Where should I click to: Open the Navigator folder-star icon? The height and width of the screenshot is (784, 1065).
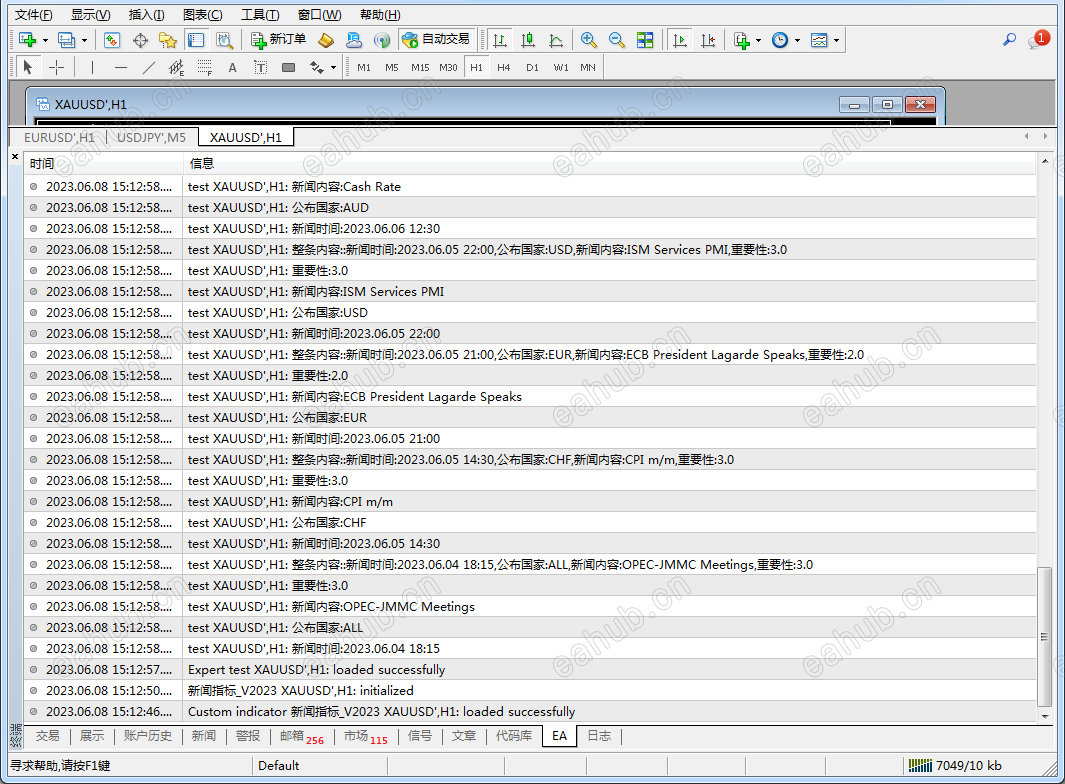click(168, 40)
